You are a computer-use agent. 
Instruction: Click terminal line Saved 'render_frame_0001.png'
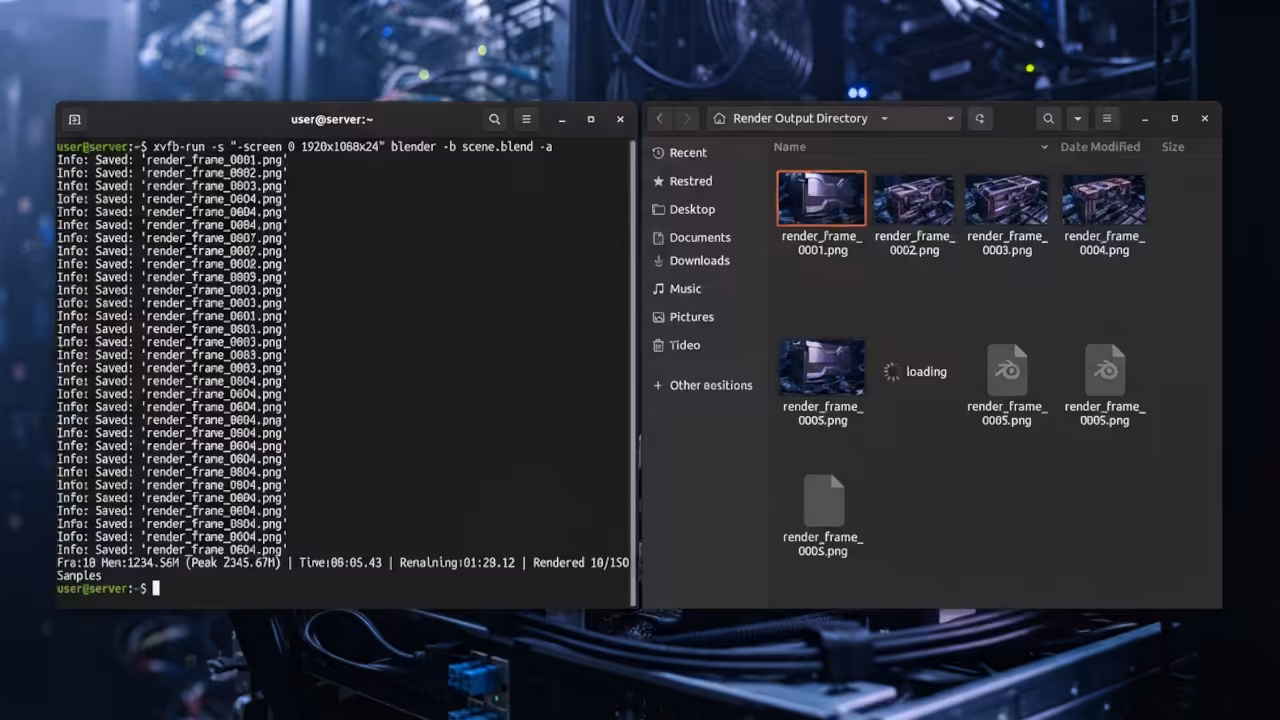pyautogui.click(x=172, y=160)
